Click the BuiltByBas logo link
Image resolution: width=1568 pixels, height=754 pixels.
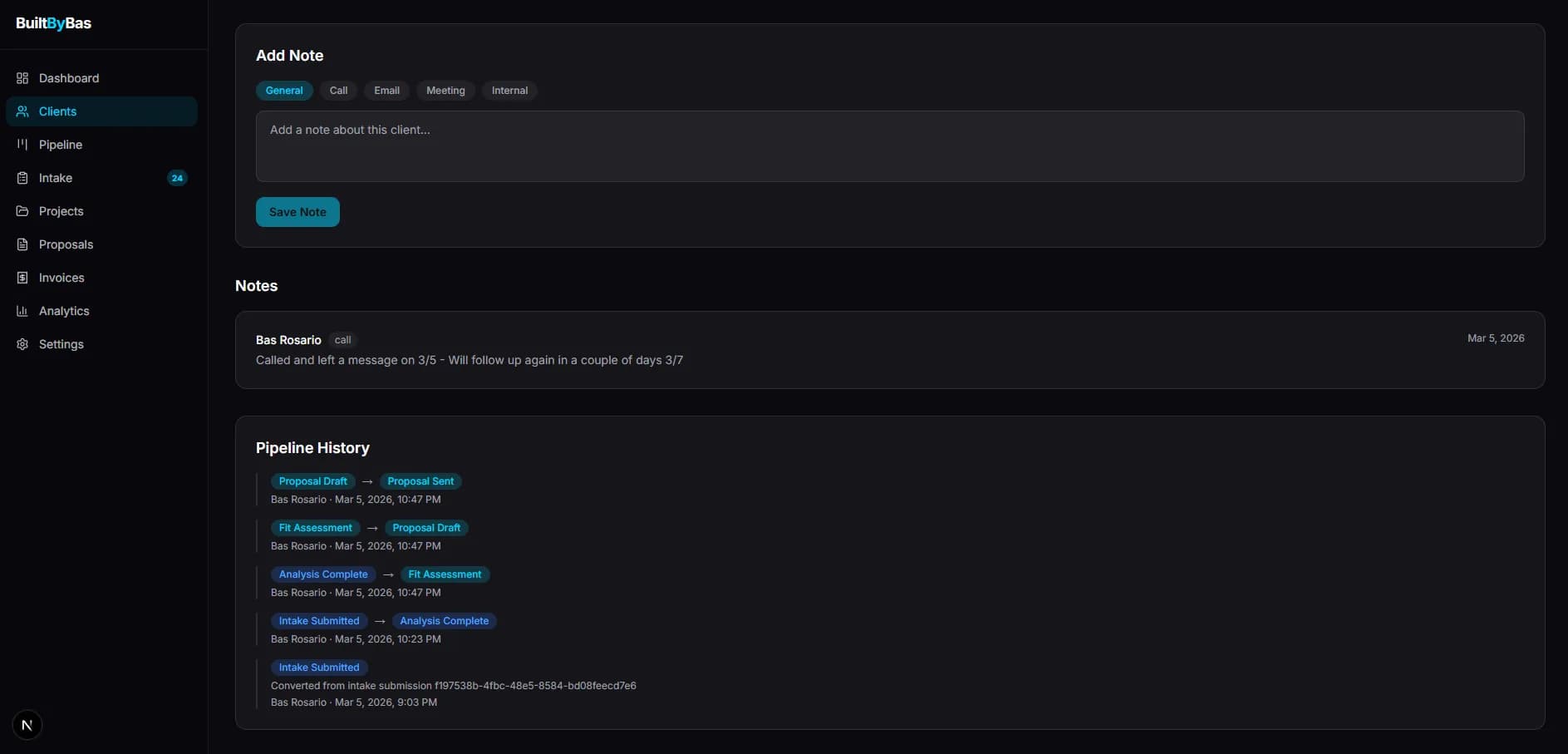tap(54, 23)
